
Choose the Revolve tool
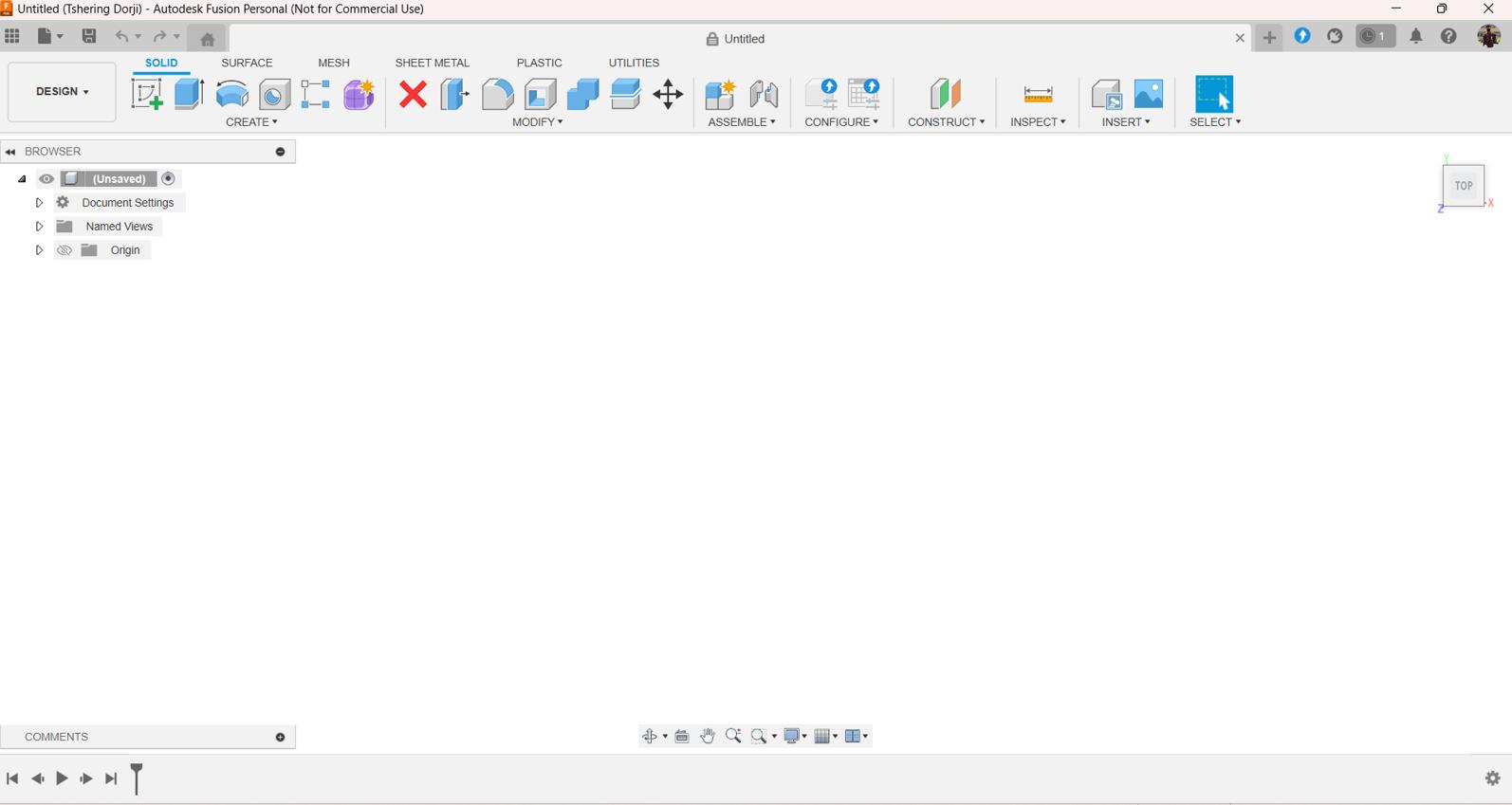pos(232,94)
